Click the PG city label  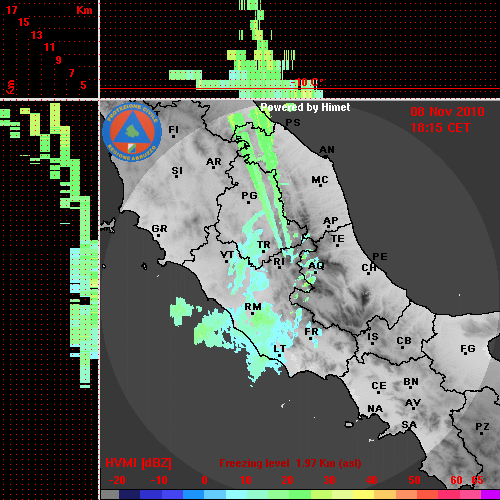pyautogui.click(x=249, y=195)
